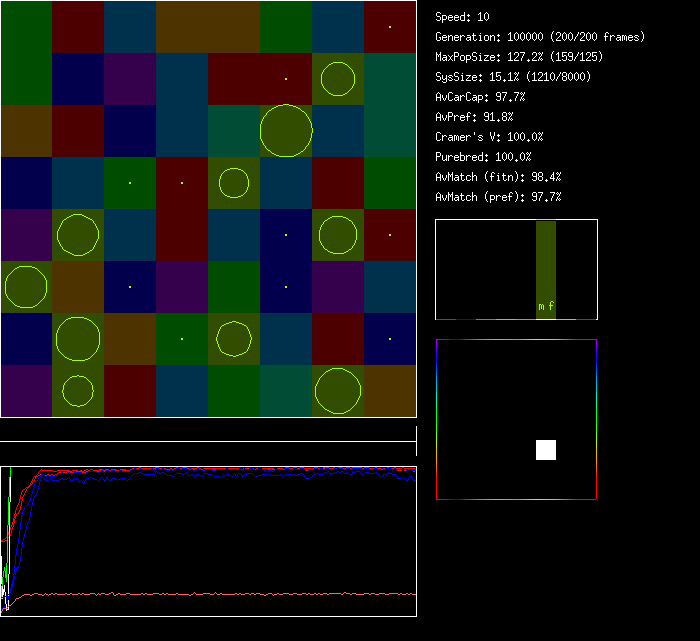700x641 pixels.
Task: Click the white square in the color box
Action: coord(546,450)
